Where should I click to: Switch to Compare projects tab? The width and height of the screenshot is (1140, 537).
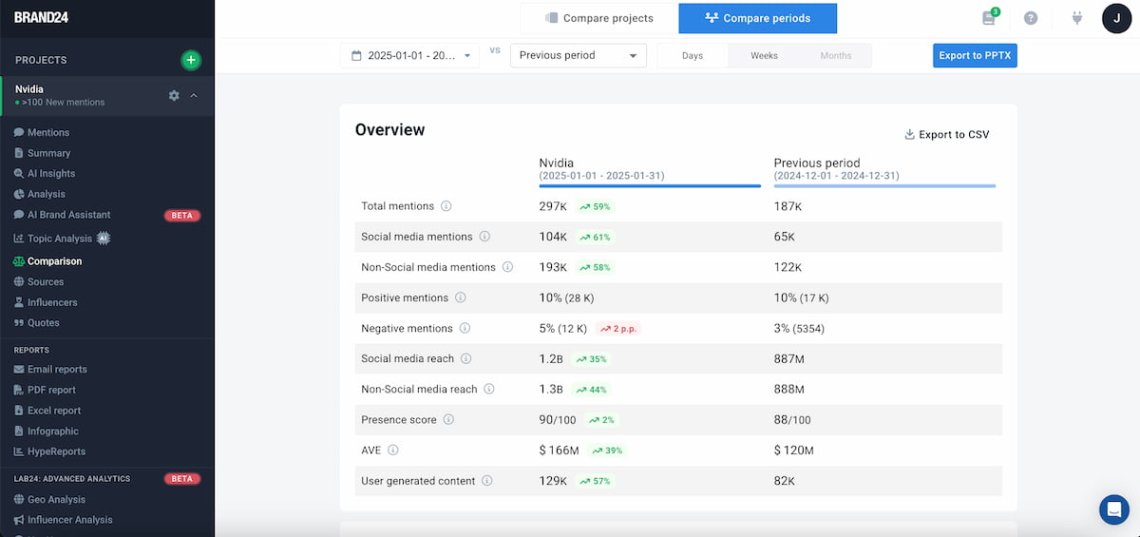[599, 18]
